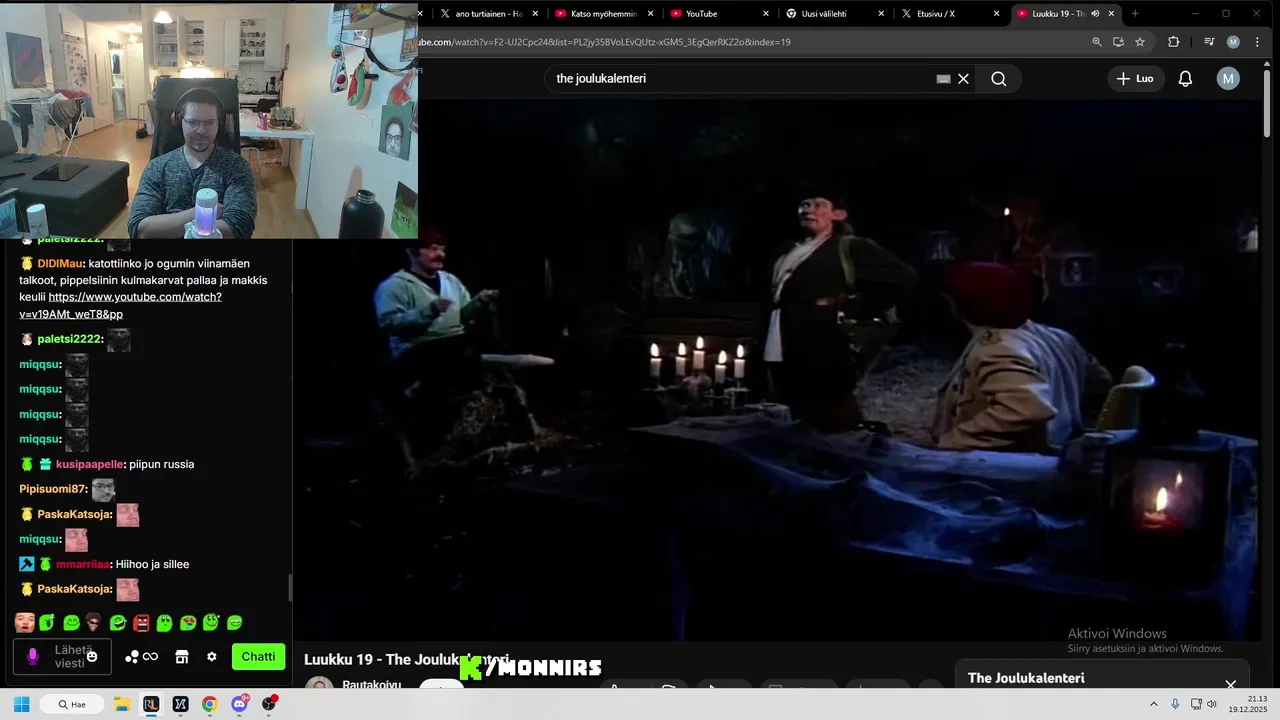This screenshot has width=1280, height=720.
Task: Send chat message with the Chatti button
Action: point(258,657)
